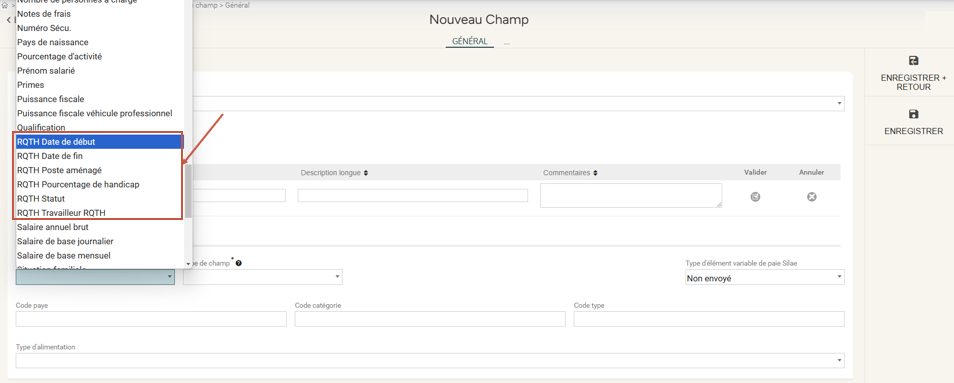Screen dimensions: 954x383
Task: Select Salaire de base mensuel option
Action: (100, 255)
